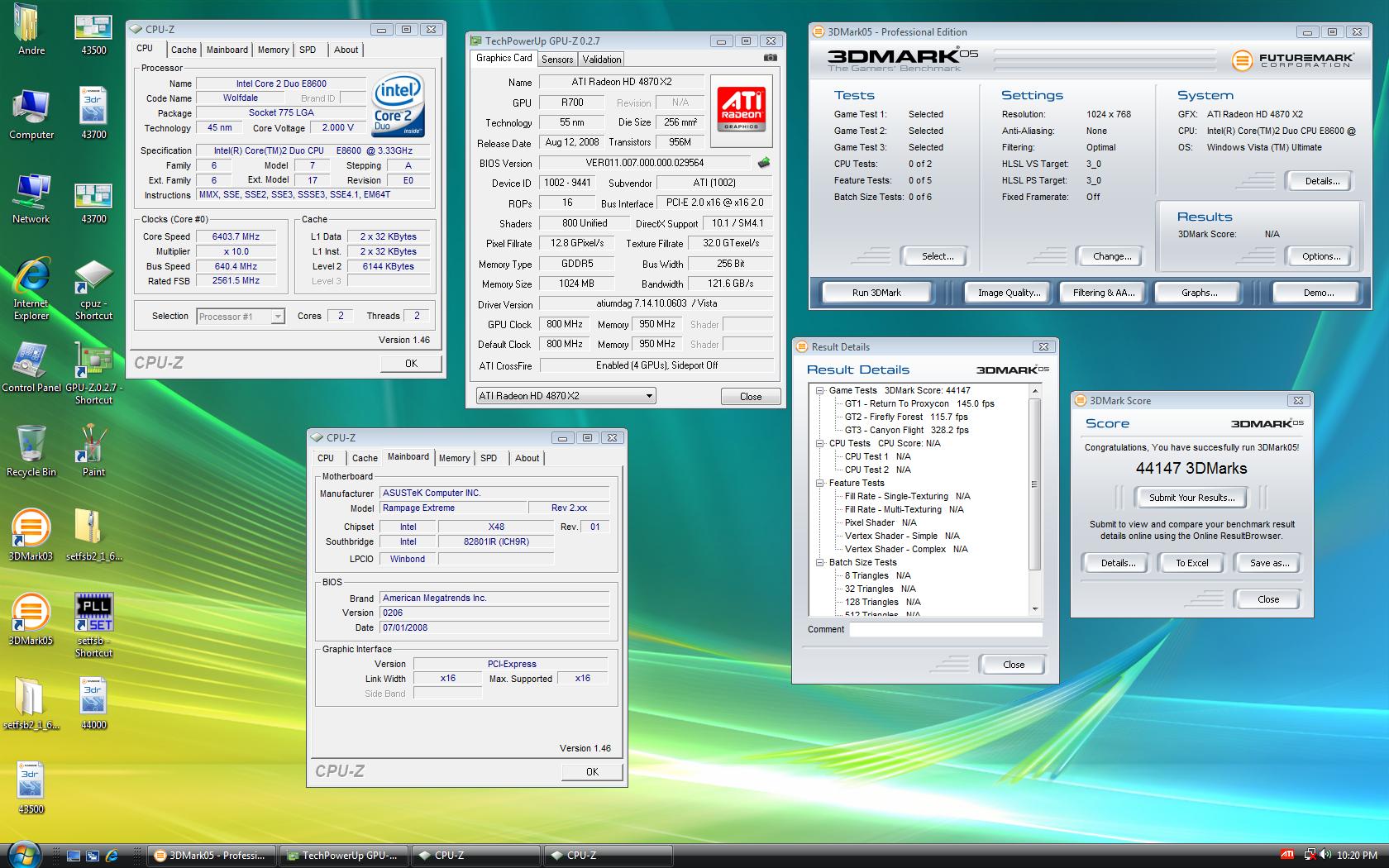The width and height of the screenshot is (1389, 868).
Task: Click Submit Your Results button
Action: point(1191,498)
